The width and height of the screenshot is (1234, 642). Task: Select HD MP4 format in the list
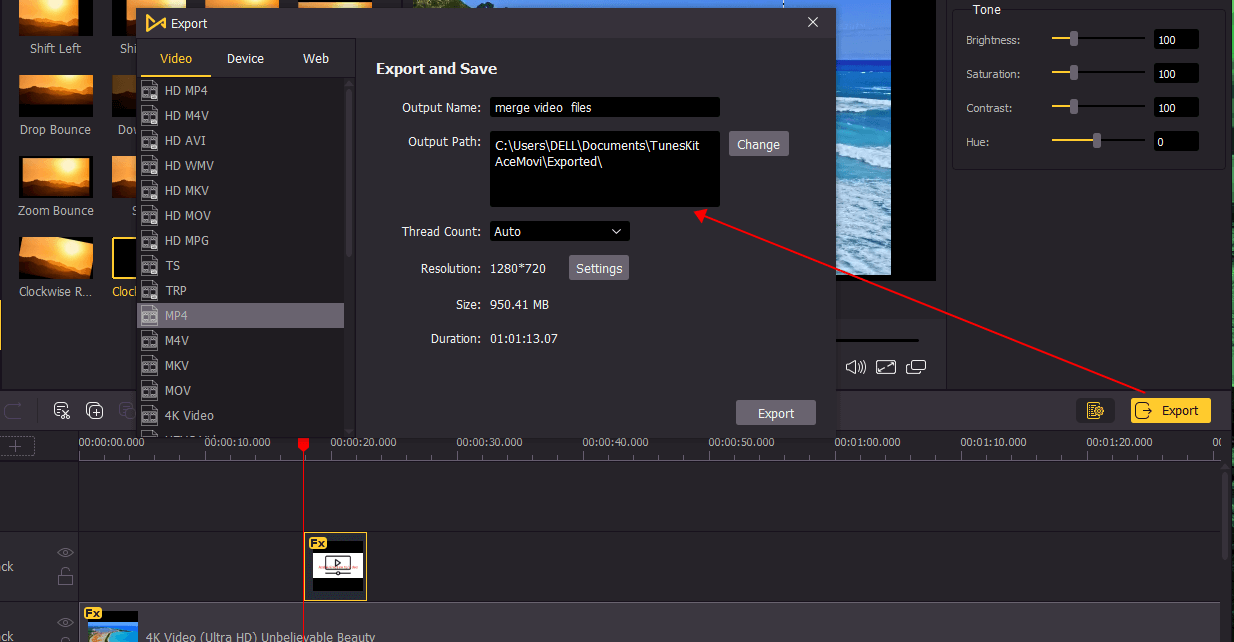coord(240,90)
